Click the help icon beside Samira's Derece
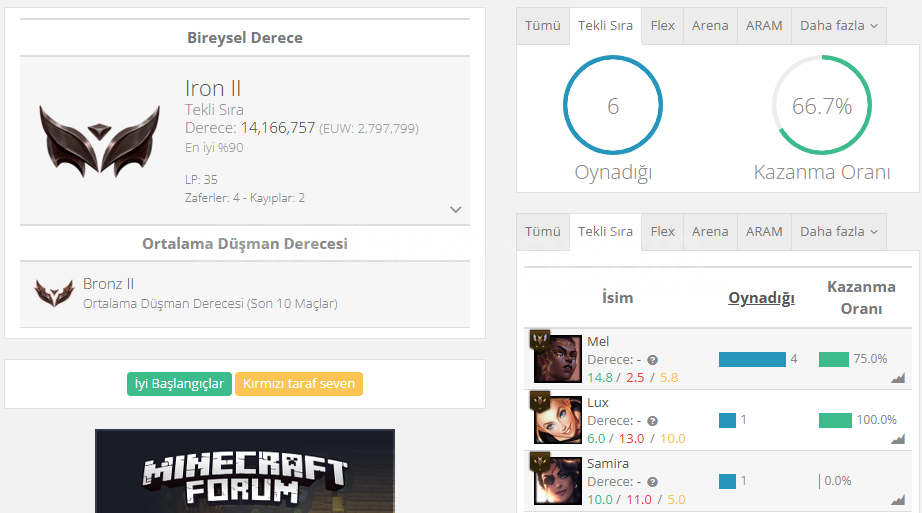Image resolution: width=922 pixels, height=513 pixels. (652, 482)
